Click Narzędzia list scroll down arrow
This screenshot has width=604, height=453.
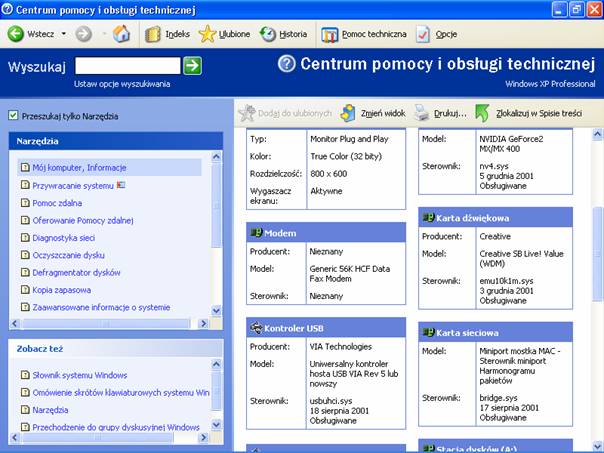[x=216, y=310]
